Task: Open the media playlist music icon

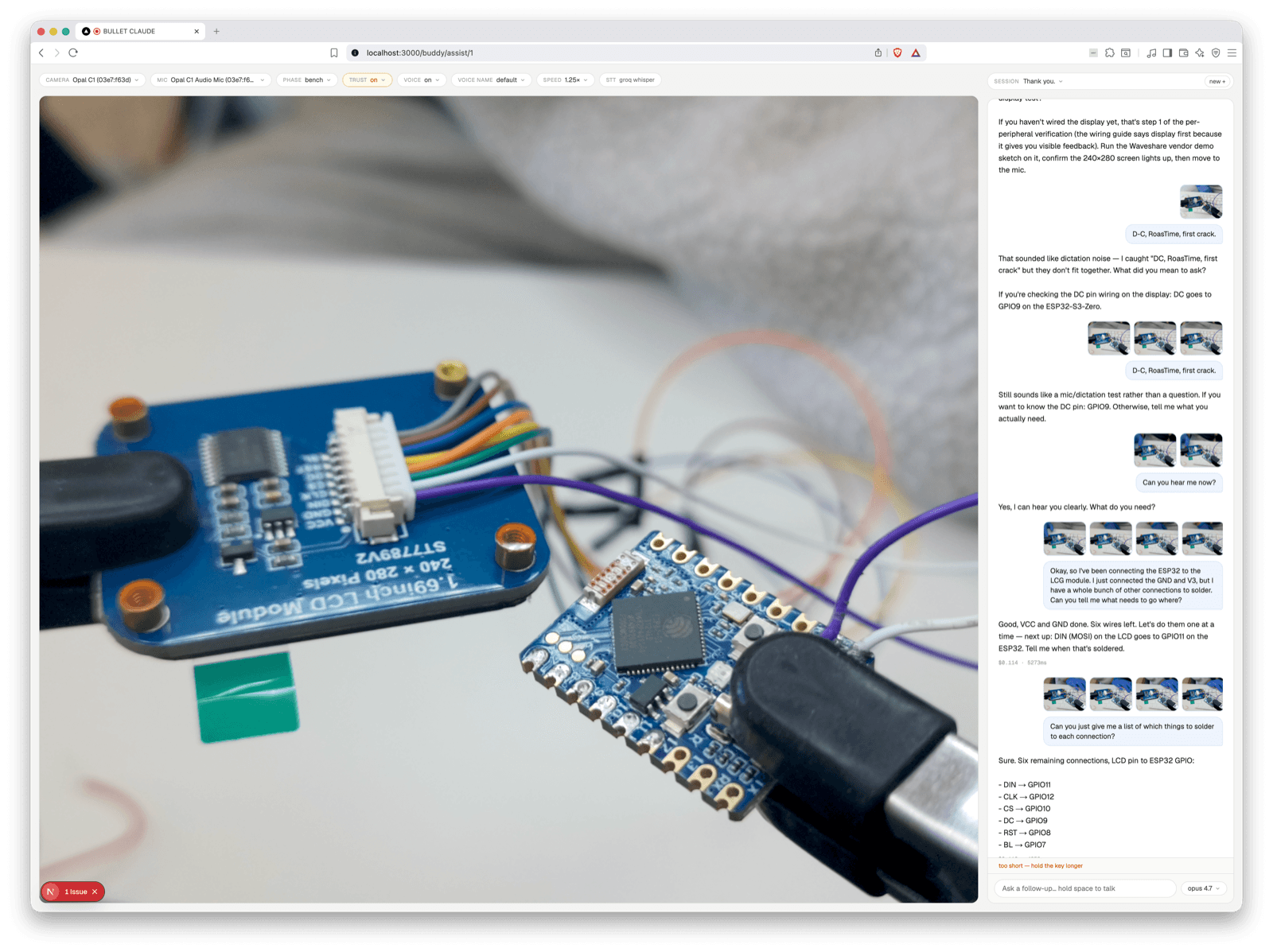Action: pyautogui.click(x=1151, y=52)
